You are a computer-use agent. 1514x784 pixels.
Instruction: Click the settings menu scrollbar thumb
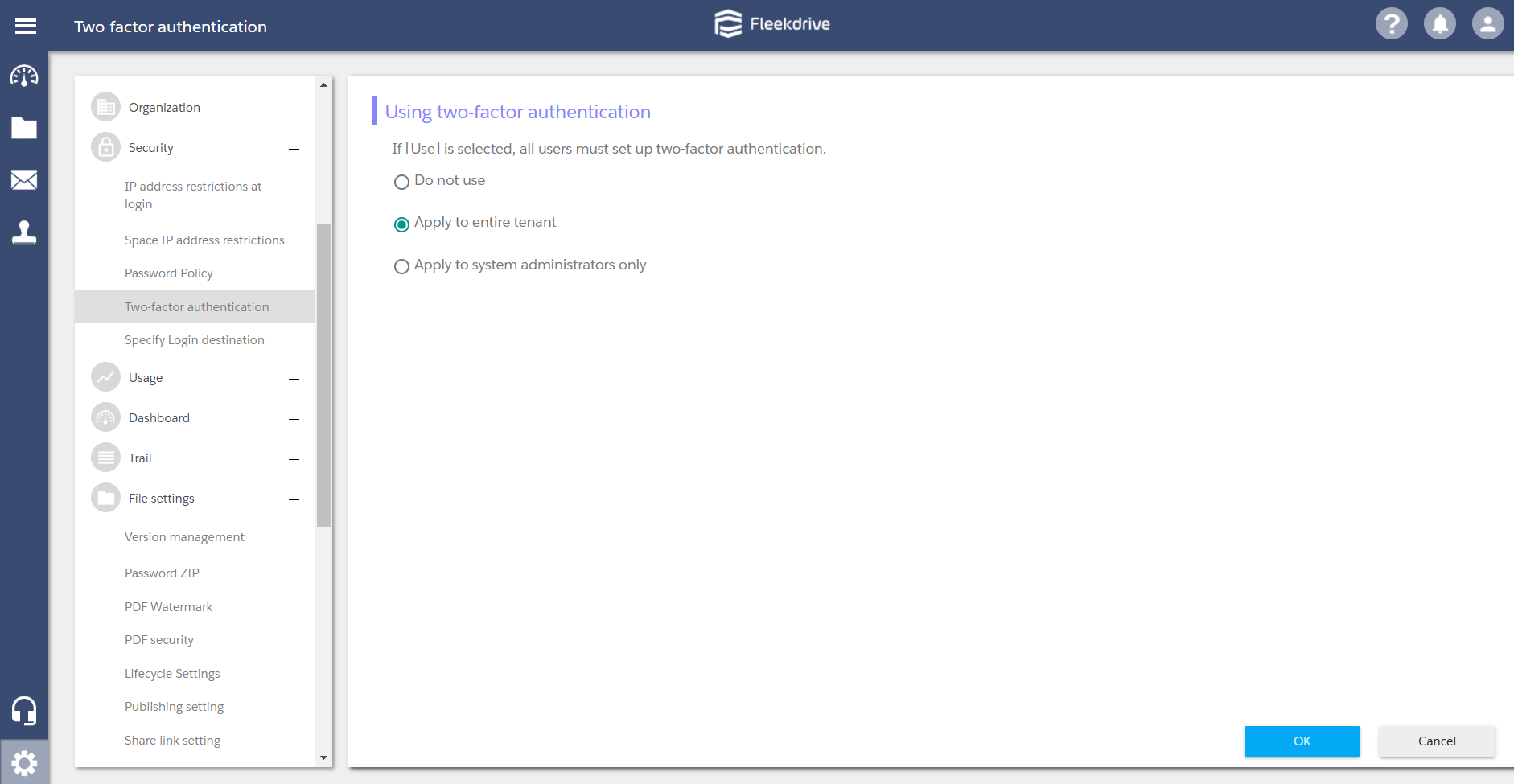324,375
